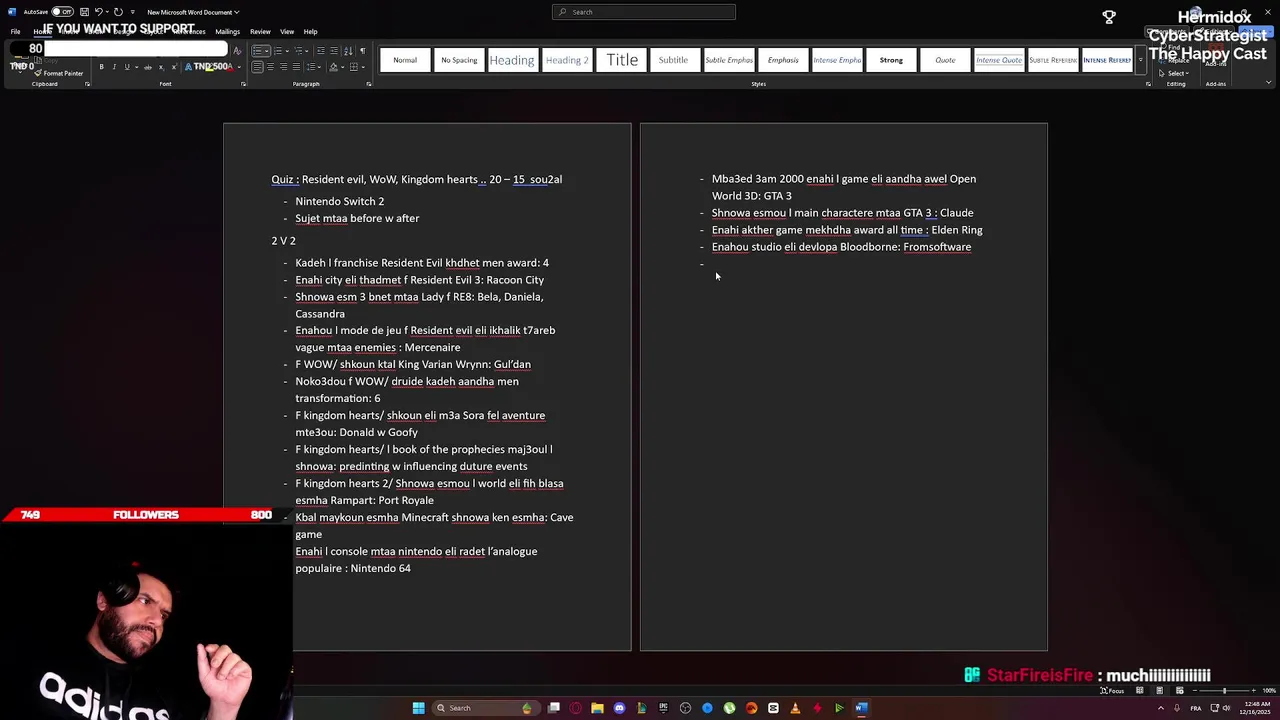Apply the Normal style
This screenshot has height=720, width=1280.
[x=405, y=60]
